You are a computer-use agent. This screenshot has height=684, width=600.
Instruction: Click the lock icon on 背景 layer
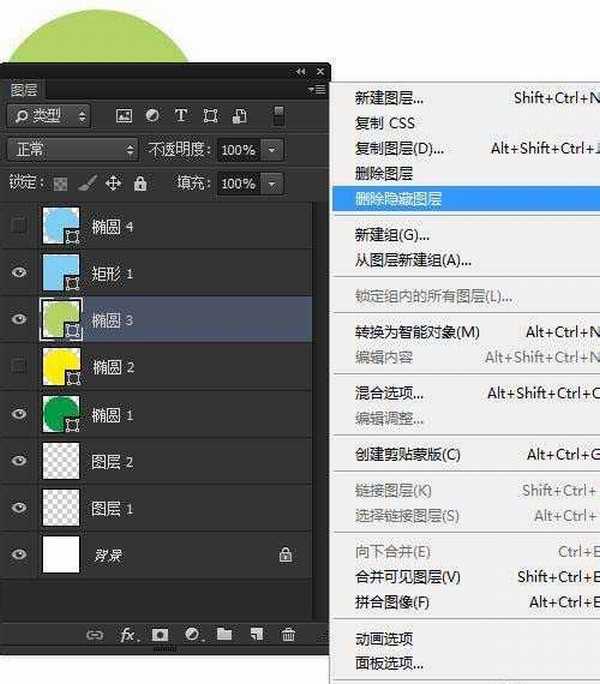click(x=285, y=555)
